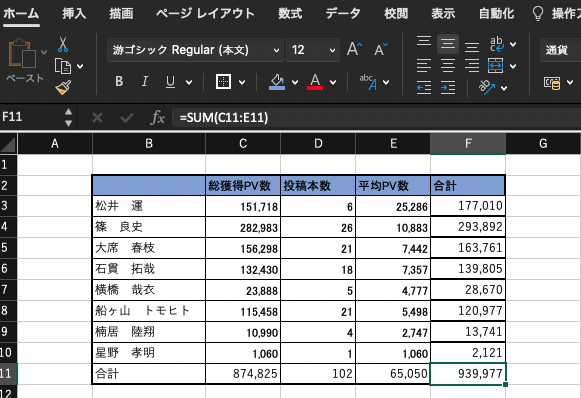This screenshot has width=581, height=398.
Task: Open the 数式 ribbon tab
Action: click(290, 13)
